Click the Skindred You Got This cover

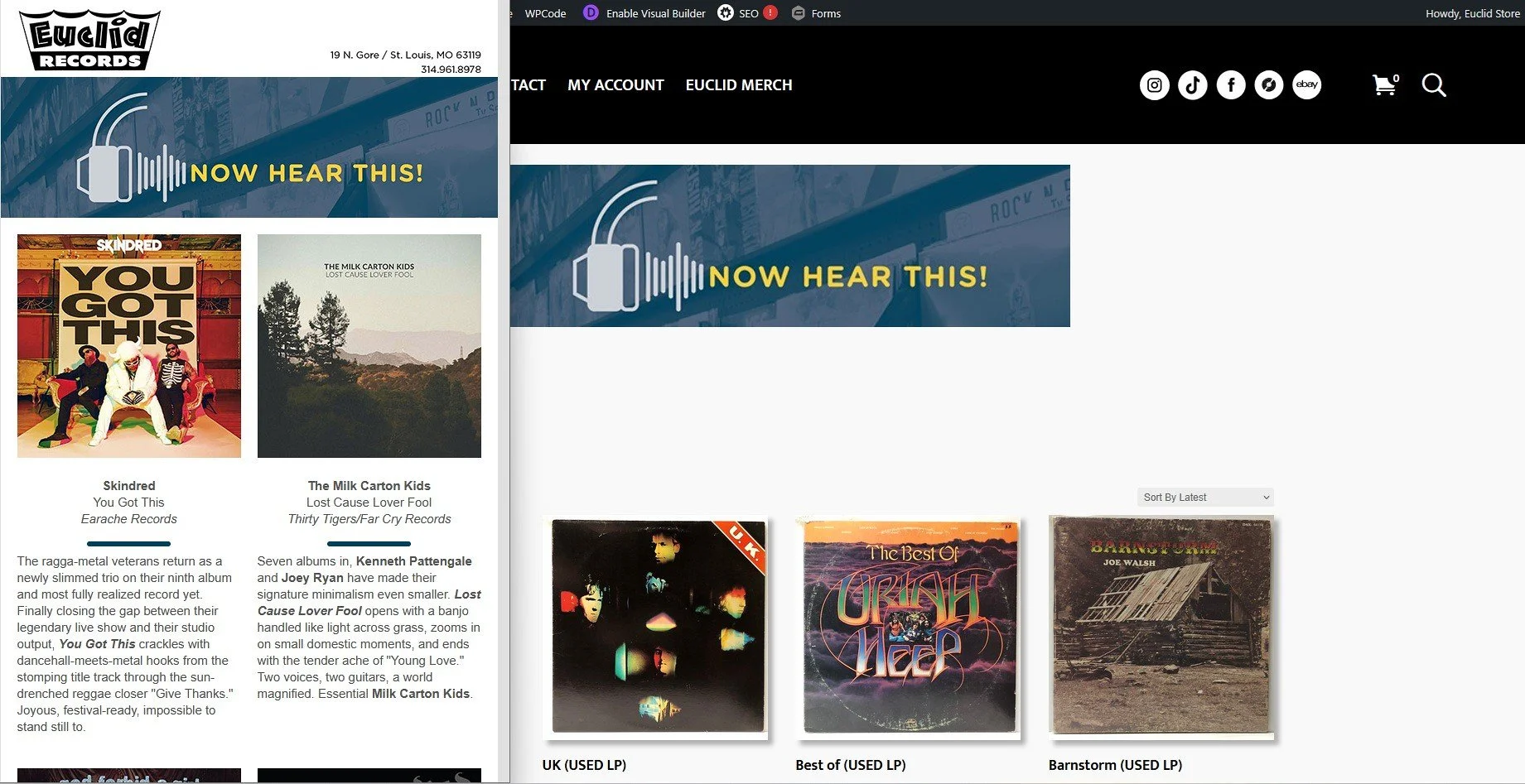coord(129,346)
